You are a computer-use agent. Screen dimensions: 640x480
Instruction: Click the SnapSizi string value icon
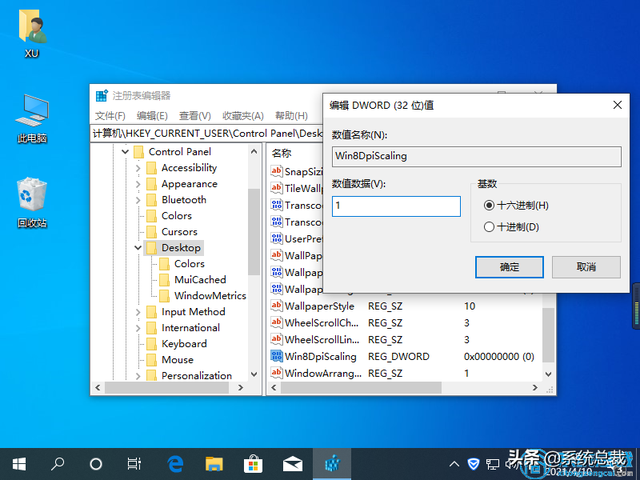tap(276, 171)
